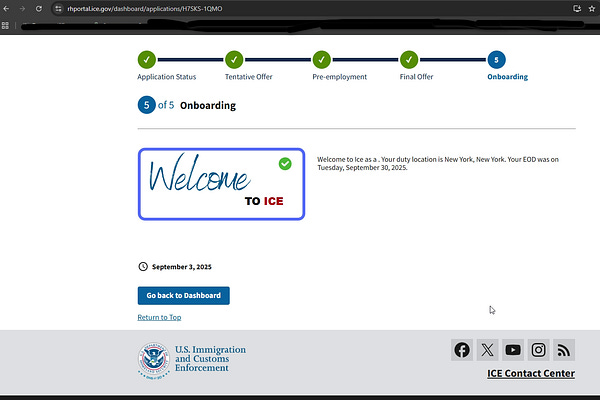Click the browser back arrow
600x400 pixels.
click(x=6, y=8)
